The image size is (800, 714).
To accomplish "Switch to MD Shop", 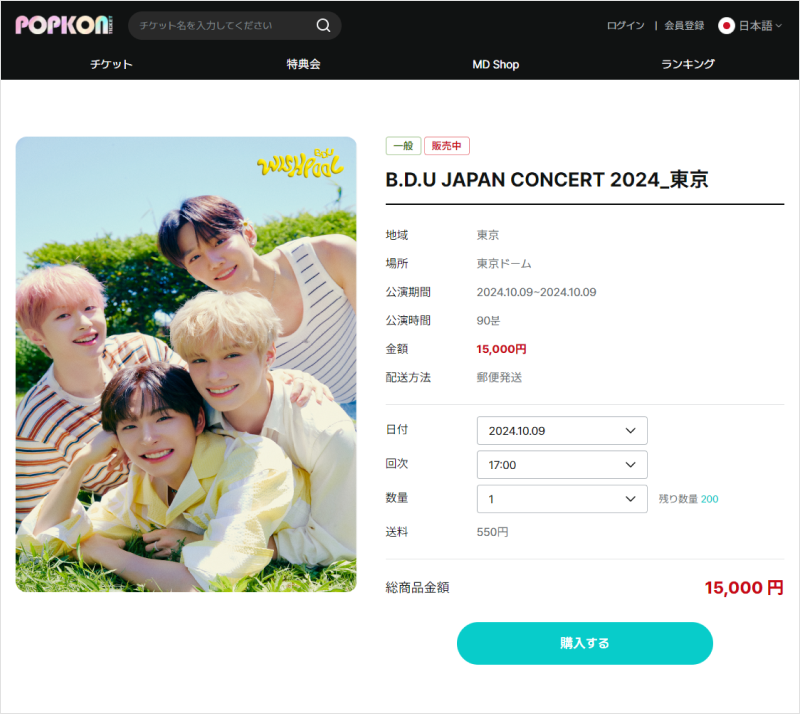I will point(495,64).
